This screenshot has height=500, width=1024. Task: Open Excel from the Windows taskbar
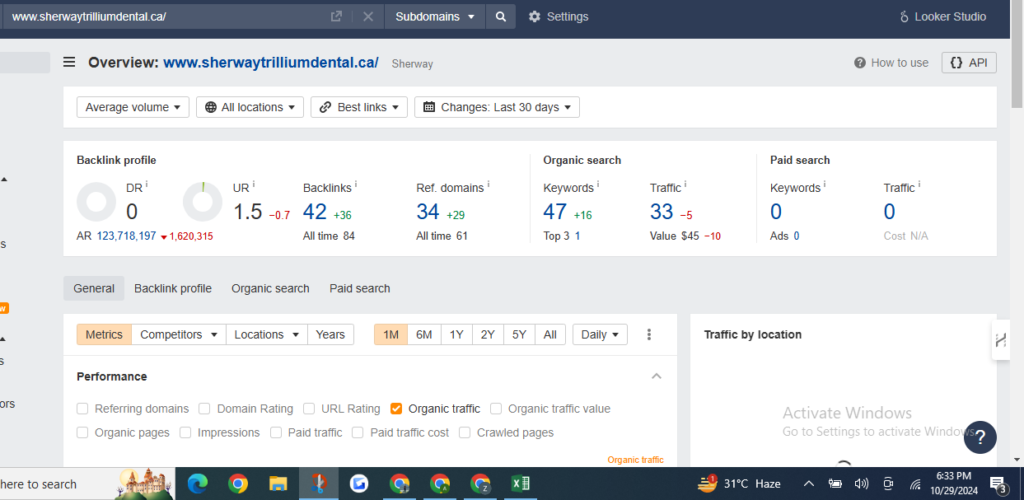[520, 484]
